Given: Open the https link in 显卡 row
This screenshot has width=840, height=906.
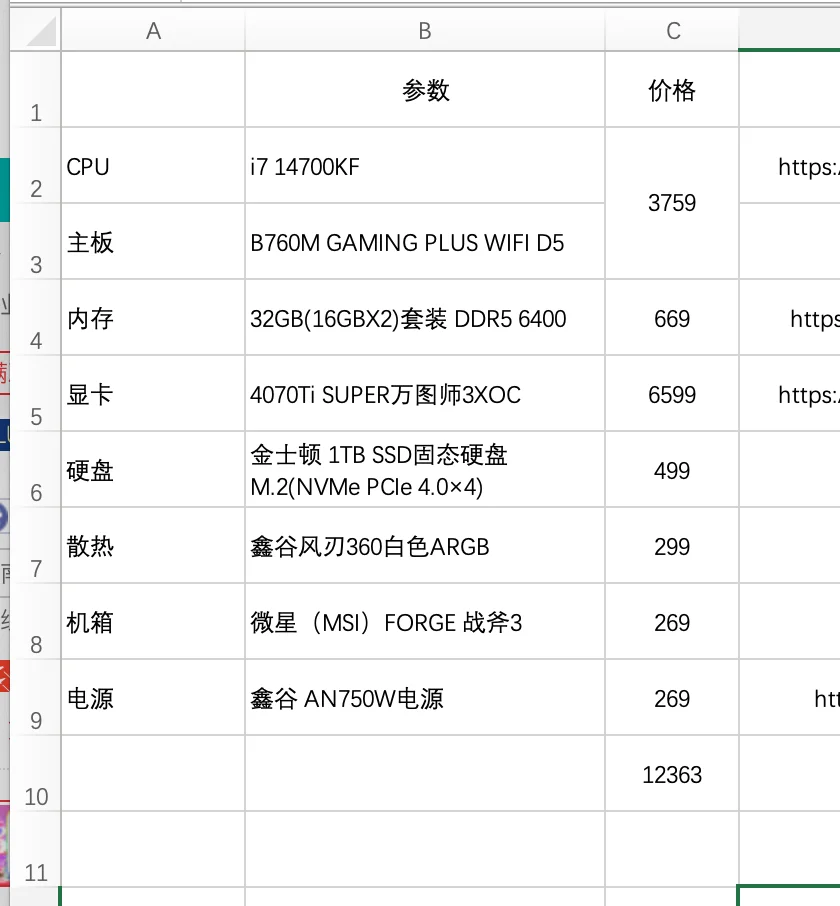Looking at the screenshot, I should coord(809,395).
